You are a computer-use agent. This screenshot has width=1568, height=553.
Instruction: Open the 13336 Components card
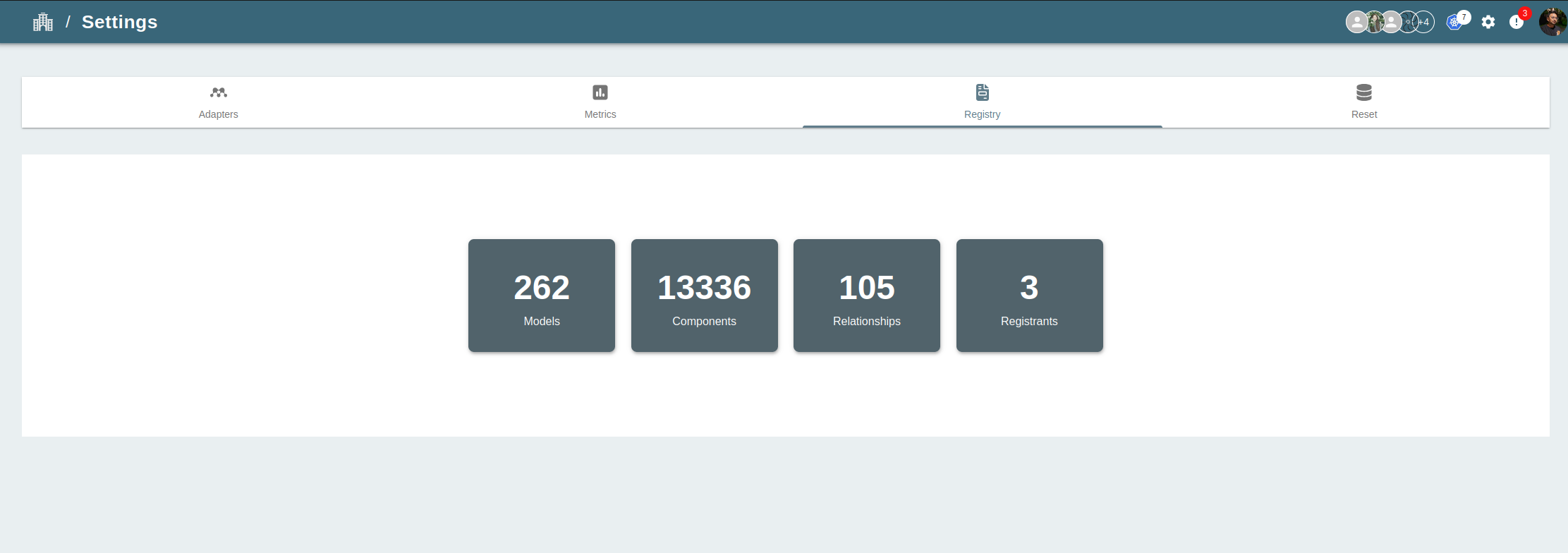pos(704,296)
